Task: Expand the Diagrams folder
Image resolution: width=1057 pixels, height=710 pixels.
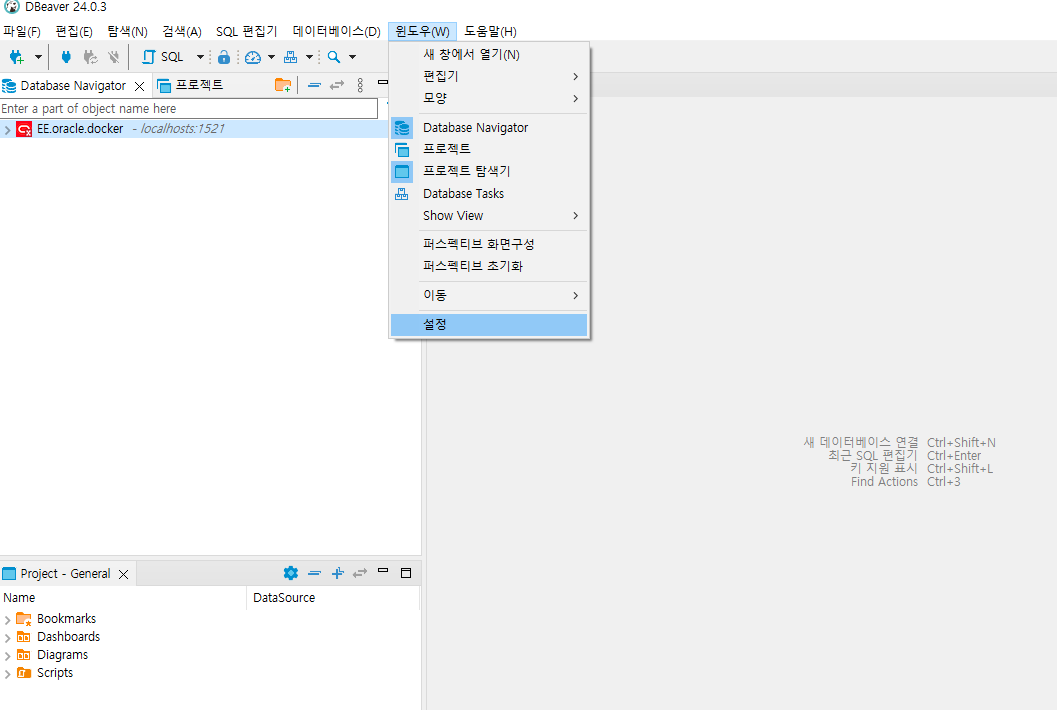Action: pos(7,656)
